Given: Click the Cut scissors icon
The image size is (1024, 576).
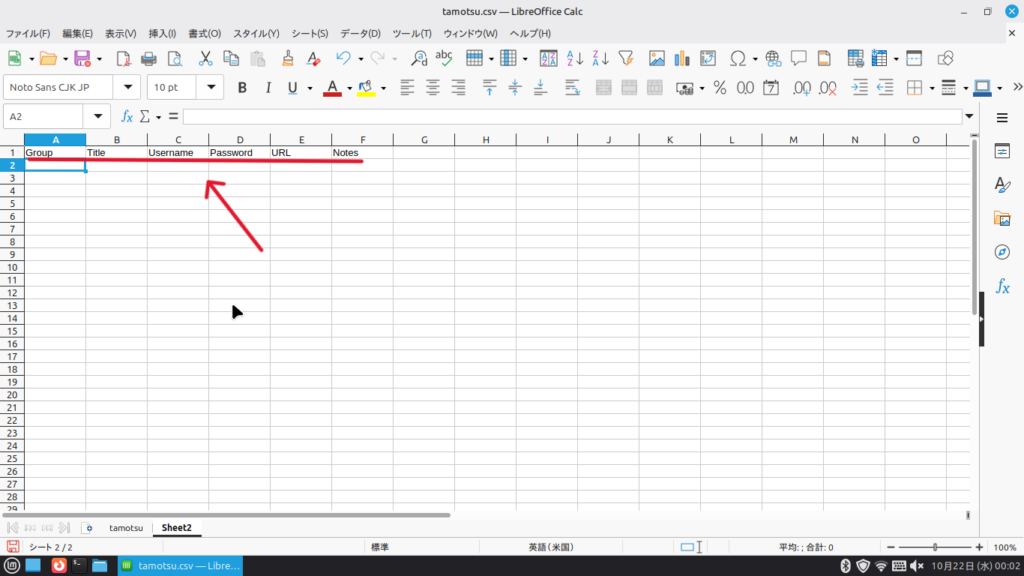Looking at the screenshot, I should coord(205,58).
